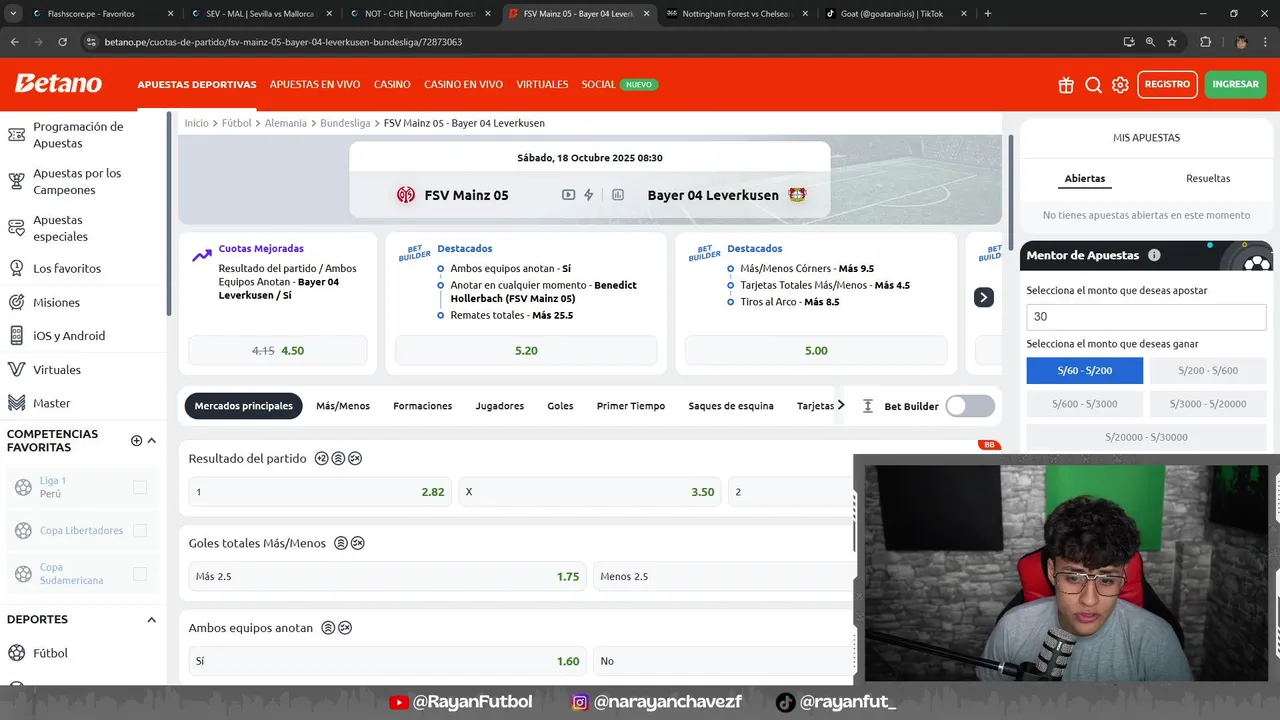The height and width of the screenshot is (720, 1280).
Task: Open the Betano logo home link
Action: (58, 84)
